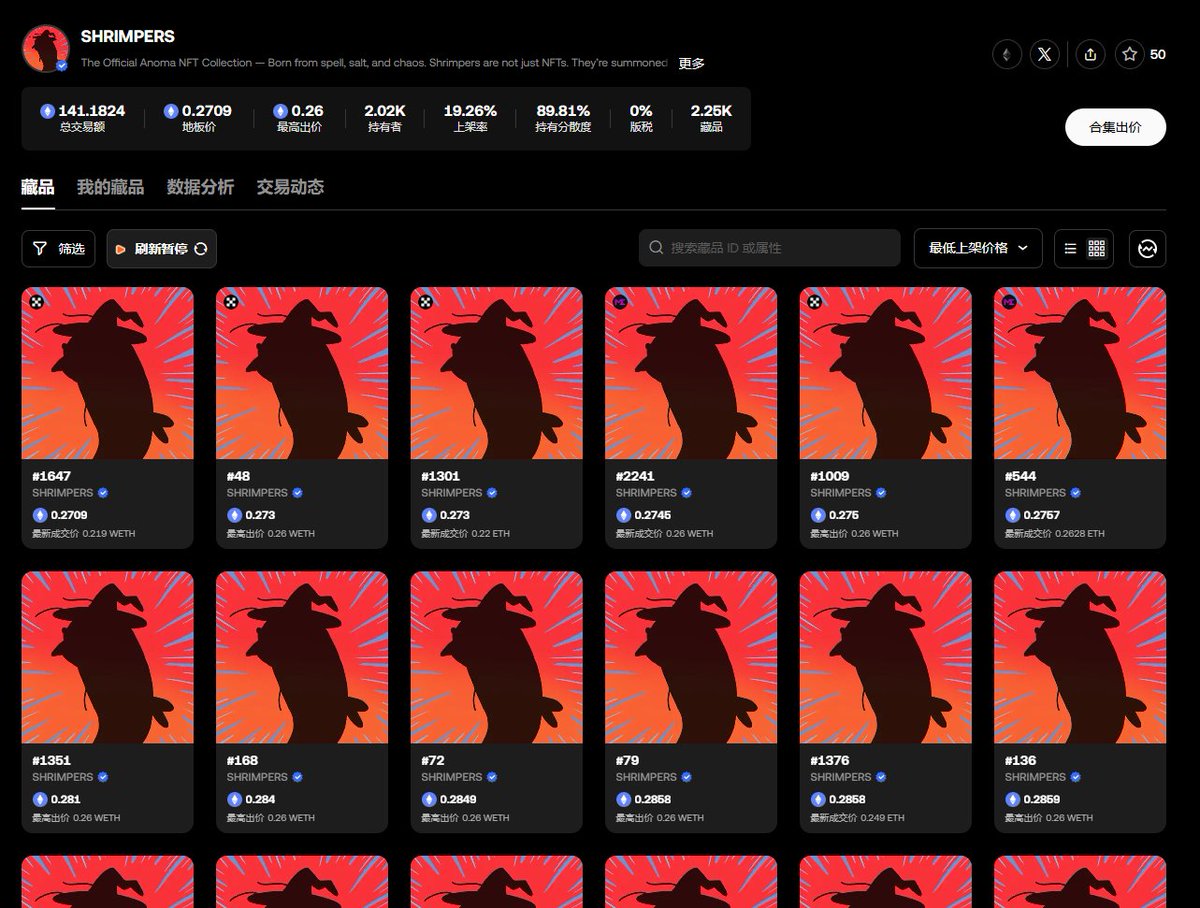Screen dimensions: 1200x908
Task: Click the SHRIMPERS collection title
Action: click(x=128, y=36)
